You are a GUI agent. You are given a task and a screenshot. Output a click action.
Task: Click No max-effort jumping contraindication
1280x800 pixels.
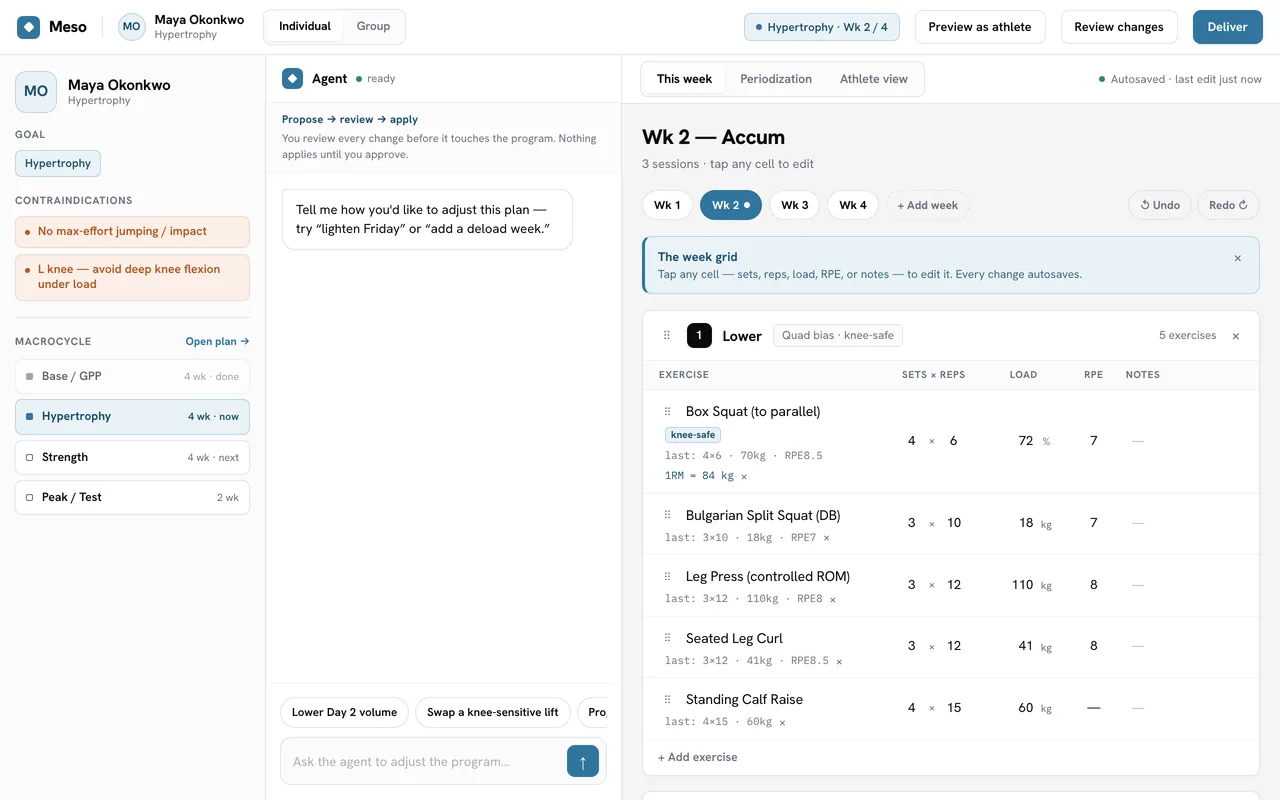click(132, 231)
